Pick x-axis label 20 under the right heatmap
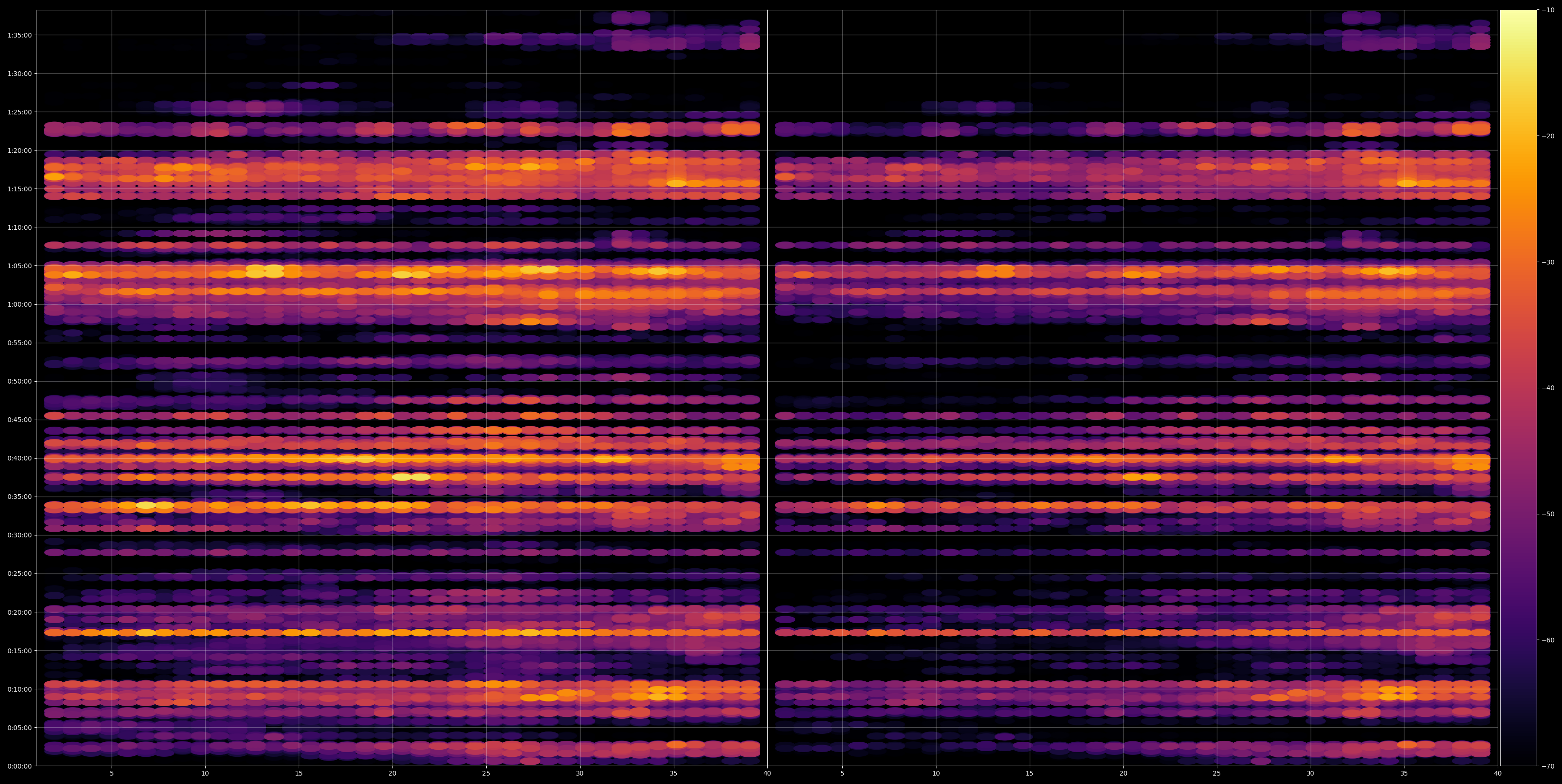 1123,774
